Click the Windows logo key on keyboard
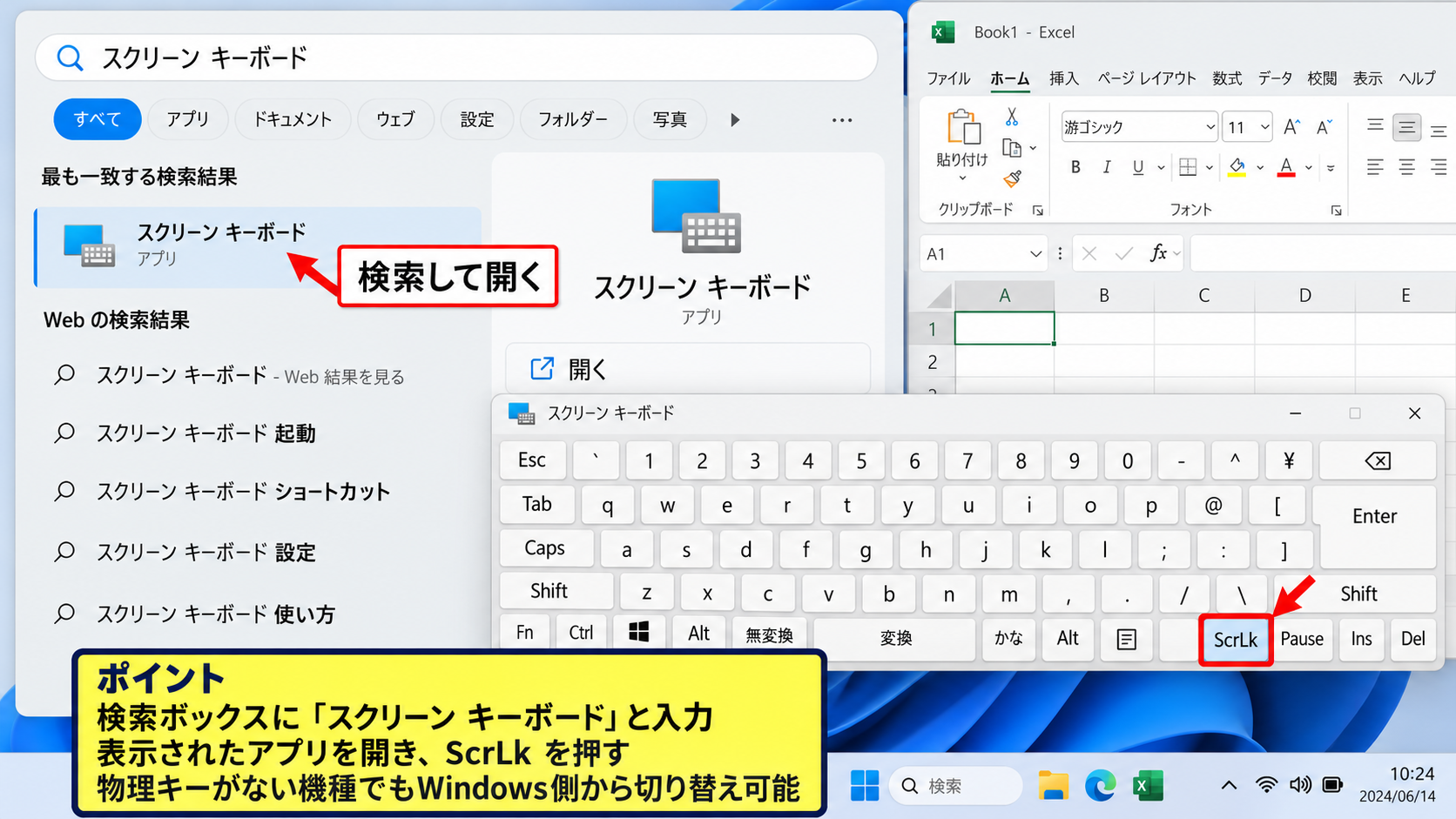Image resolution: width=1456 pixels, height=819 pixels. [x=639, y=633]
